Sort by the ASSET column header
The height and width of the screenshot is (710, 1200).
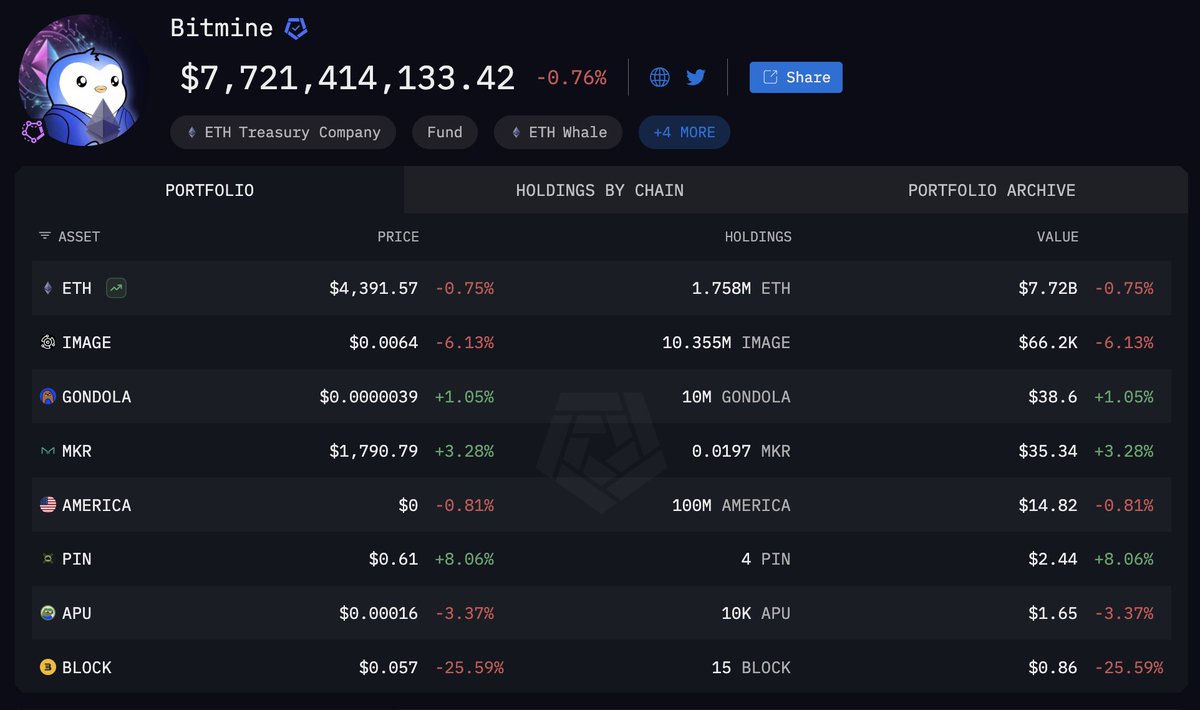[x=69, y=237]
